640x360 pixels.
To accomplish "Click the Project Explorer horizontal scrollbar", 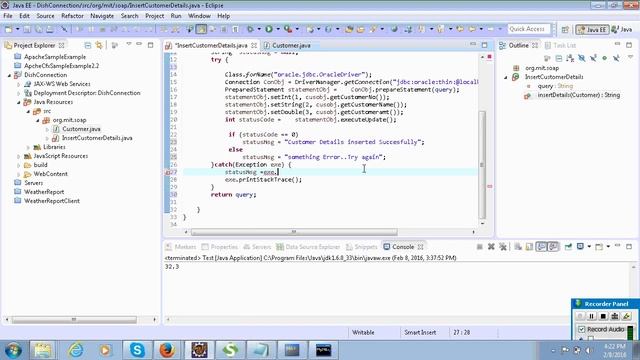I will pos(74,320).
